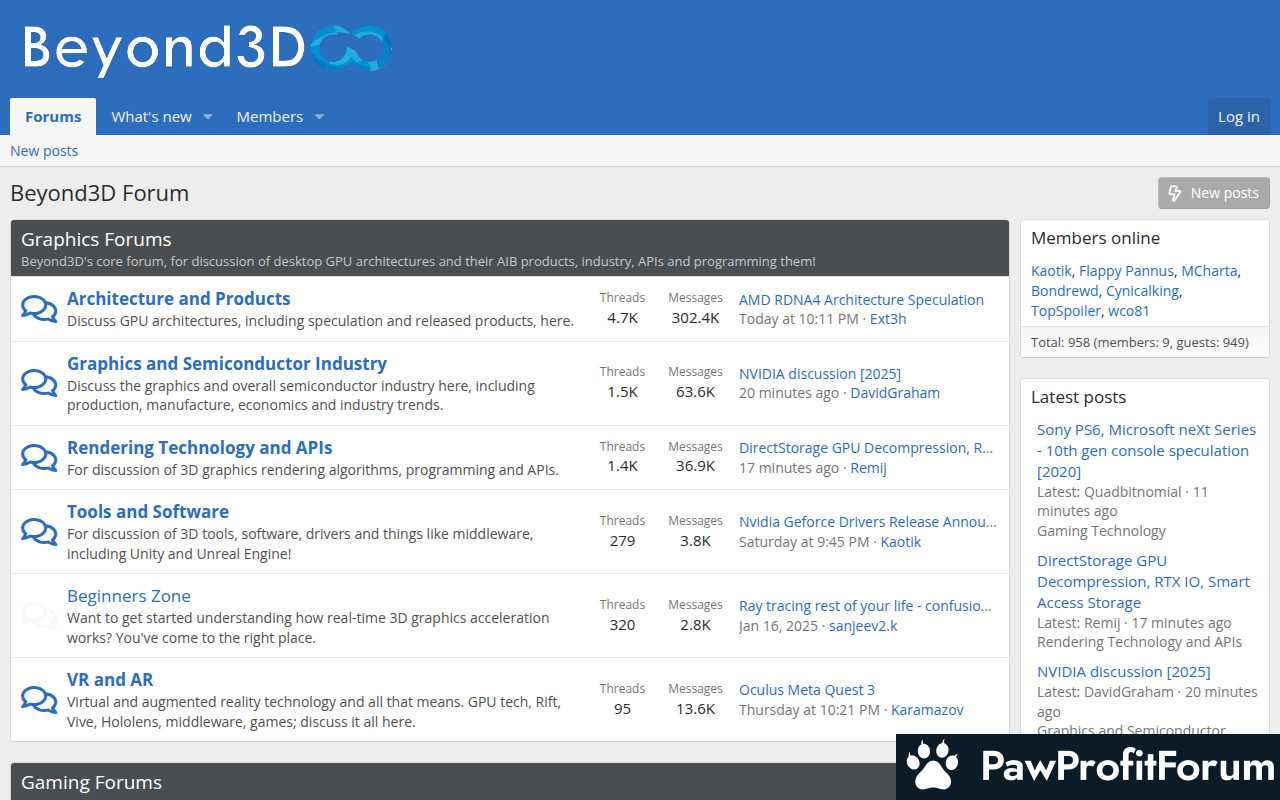Click the New posts link in sub-navigation

tap(44, 151)
